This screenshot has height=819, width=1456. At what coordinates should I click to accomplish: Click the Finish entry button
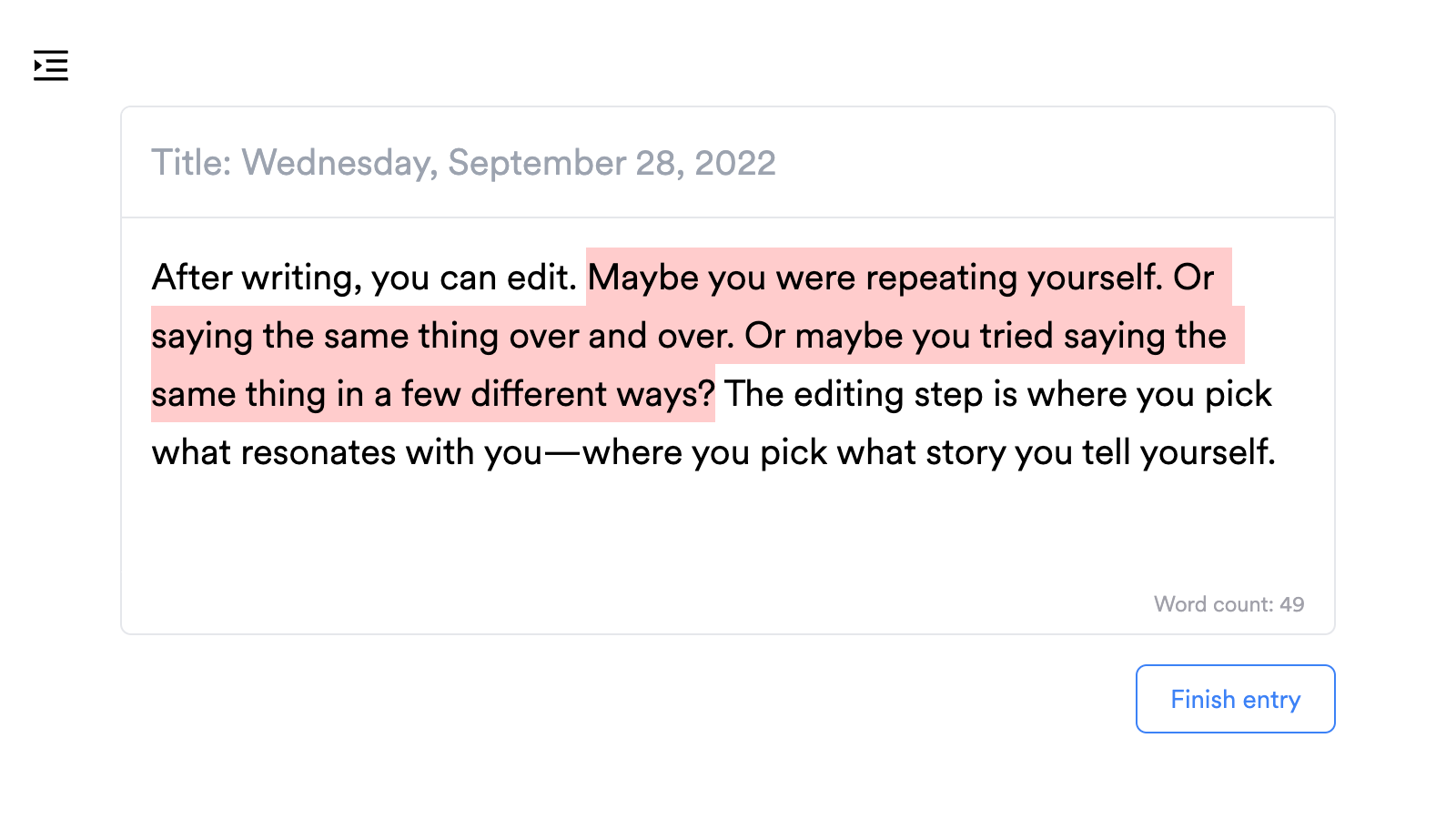[1235, 699]
